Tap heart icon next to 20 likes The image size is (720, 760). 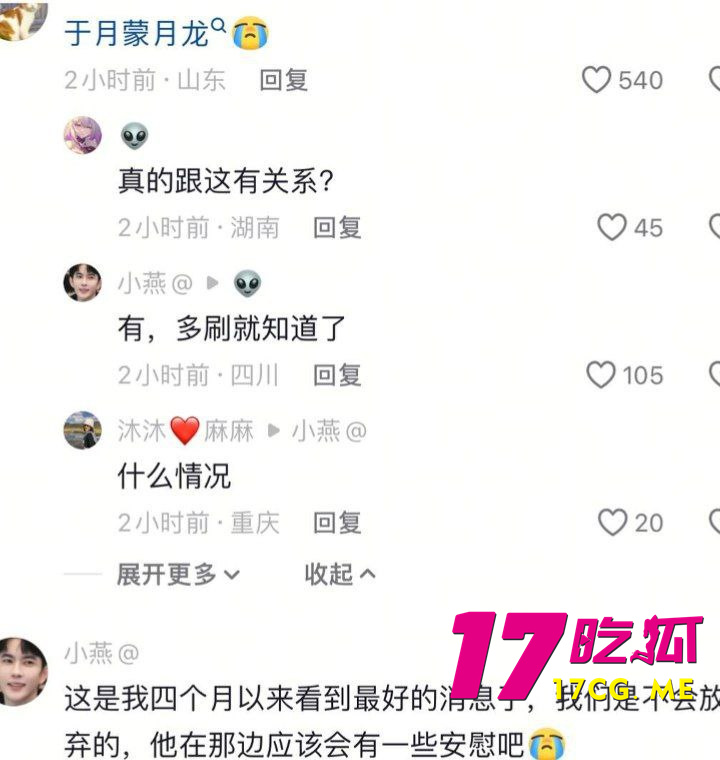point(612,522)
